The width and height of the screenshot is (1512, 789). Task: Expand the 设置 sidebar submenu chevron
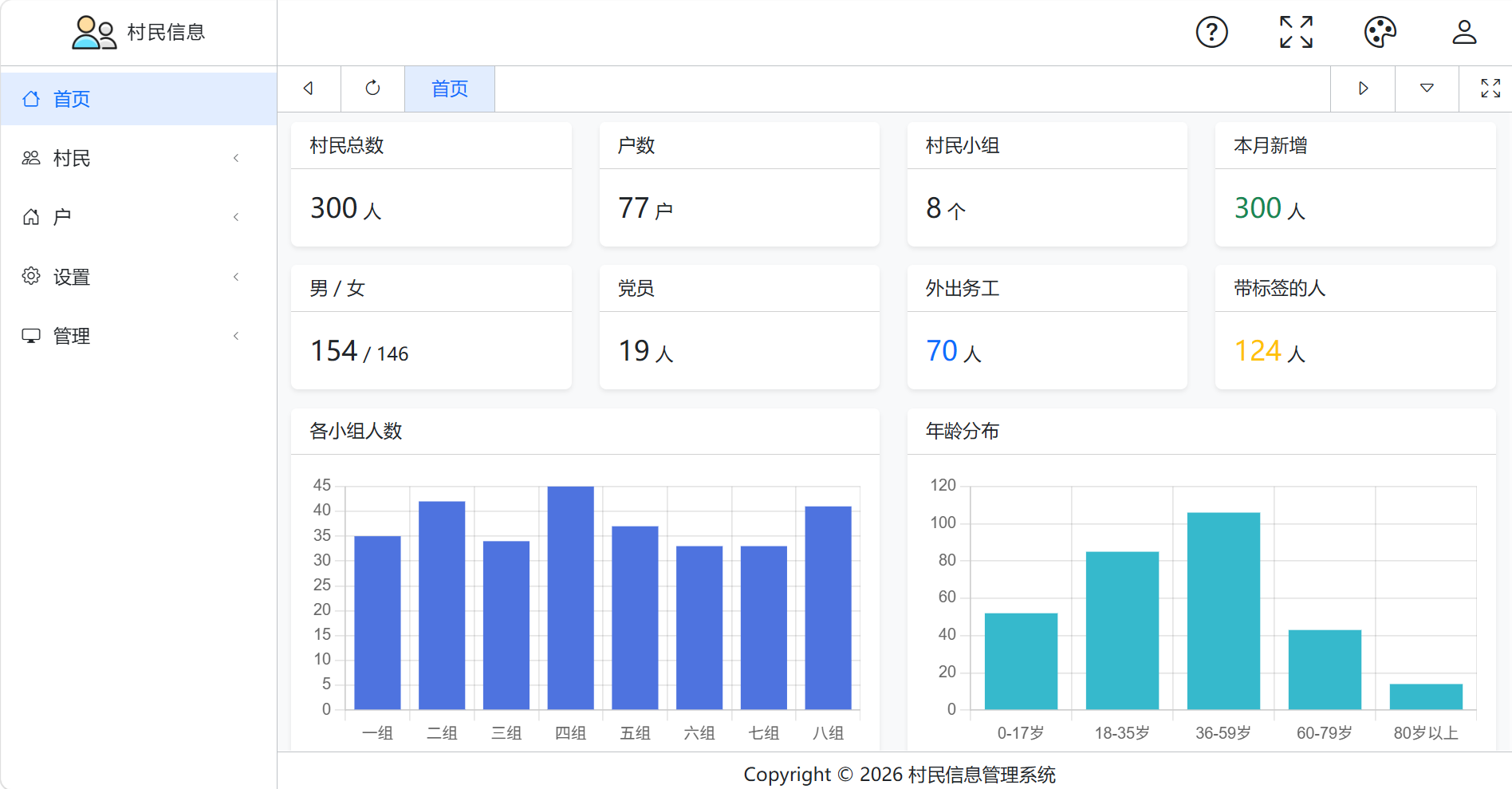point(236,277)
